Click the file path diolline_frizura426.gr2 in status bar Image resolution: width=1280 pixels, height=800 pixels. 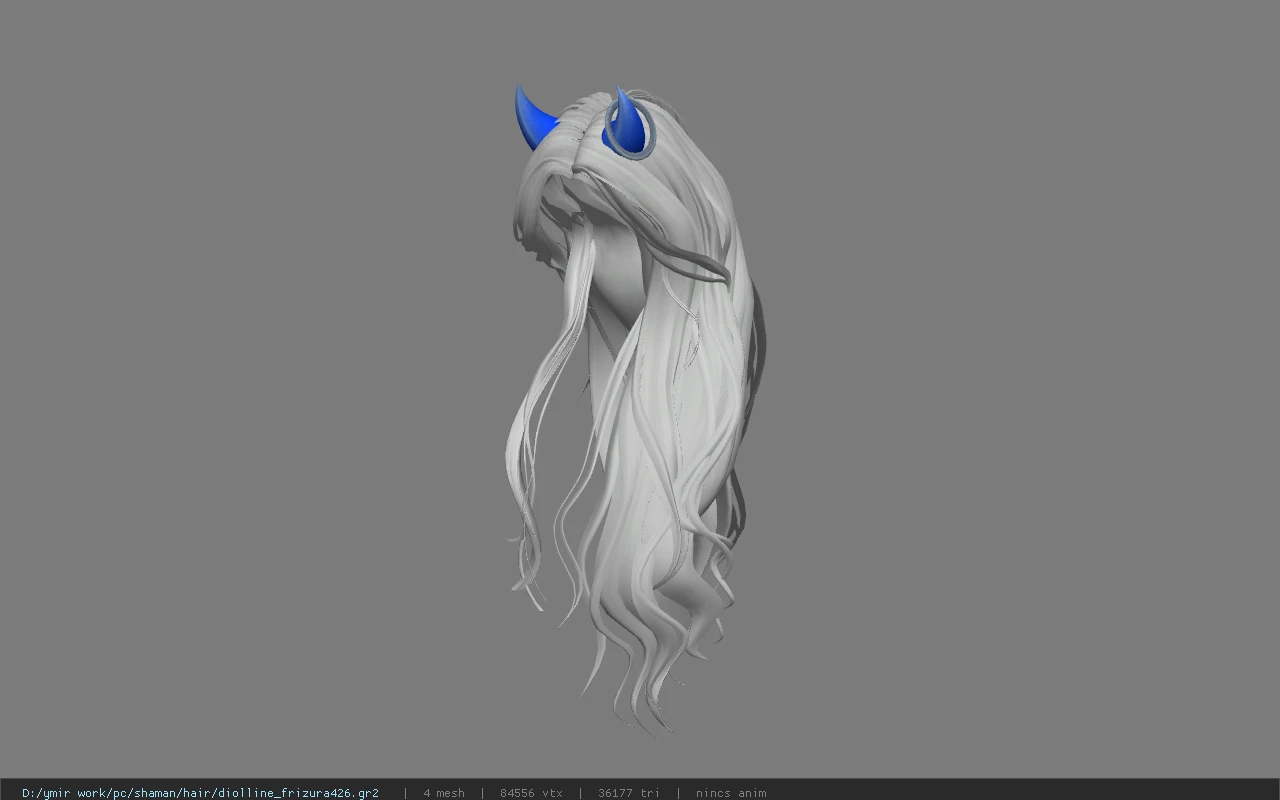pos(200,793)
